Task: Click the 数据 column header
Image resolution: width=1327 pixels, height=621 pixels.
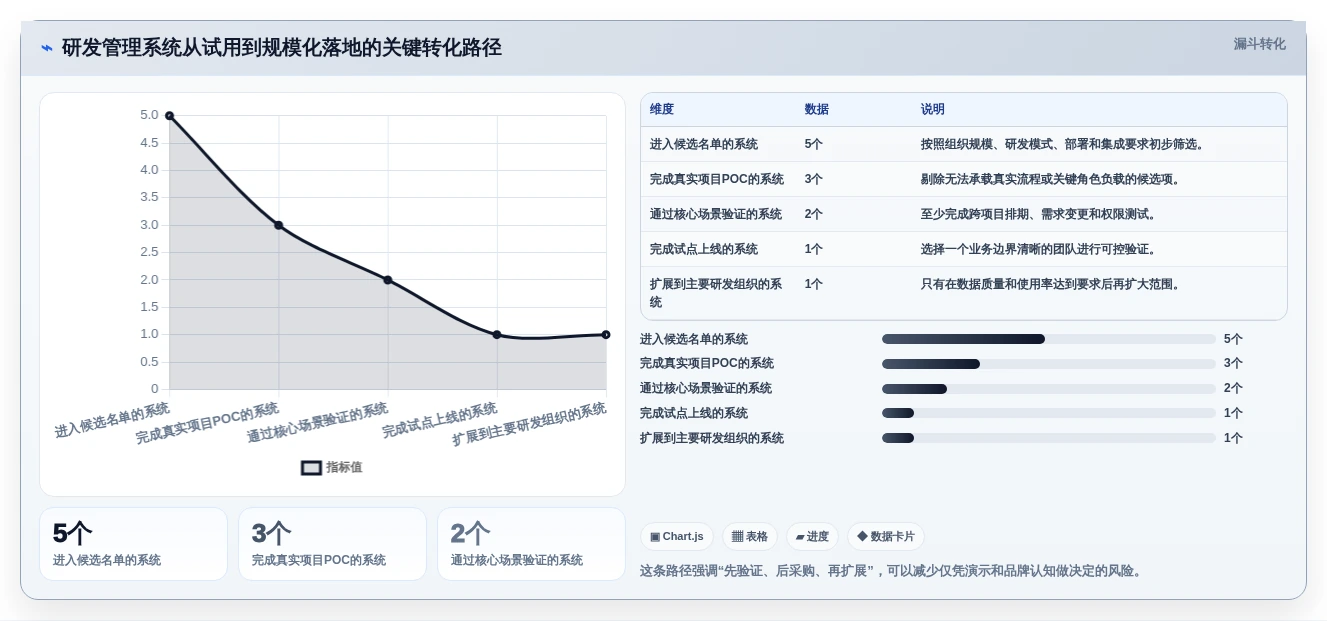Action: coord(817,109)
